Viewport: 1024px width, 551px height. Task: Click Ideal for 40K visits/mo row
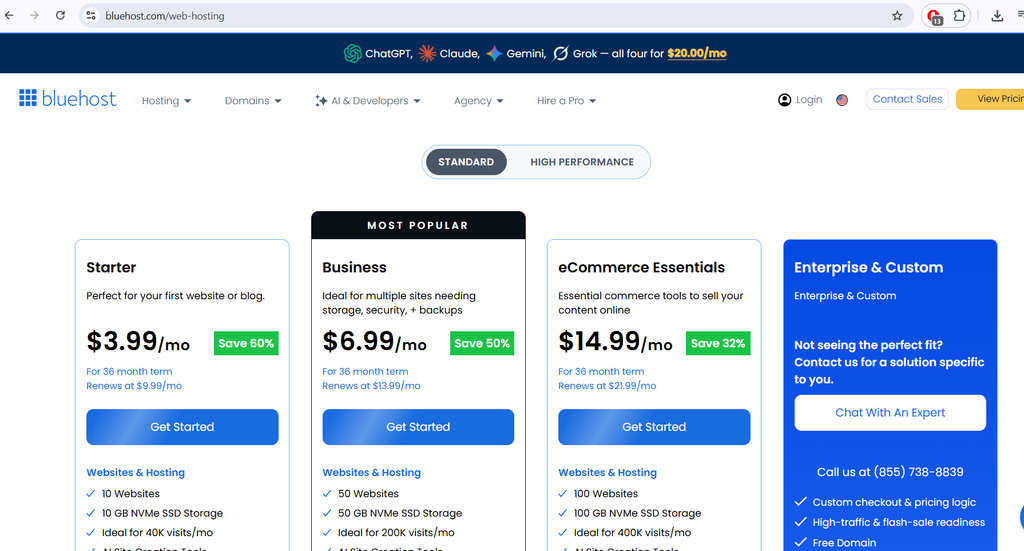[x=150, y=533]
